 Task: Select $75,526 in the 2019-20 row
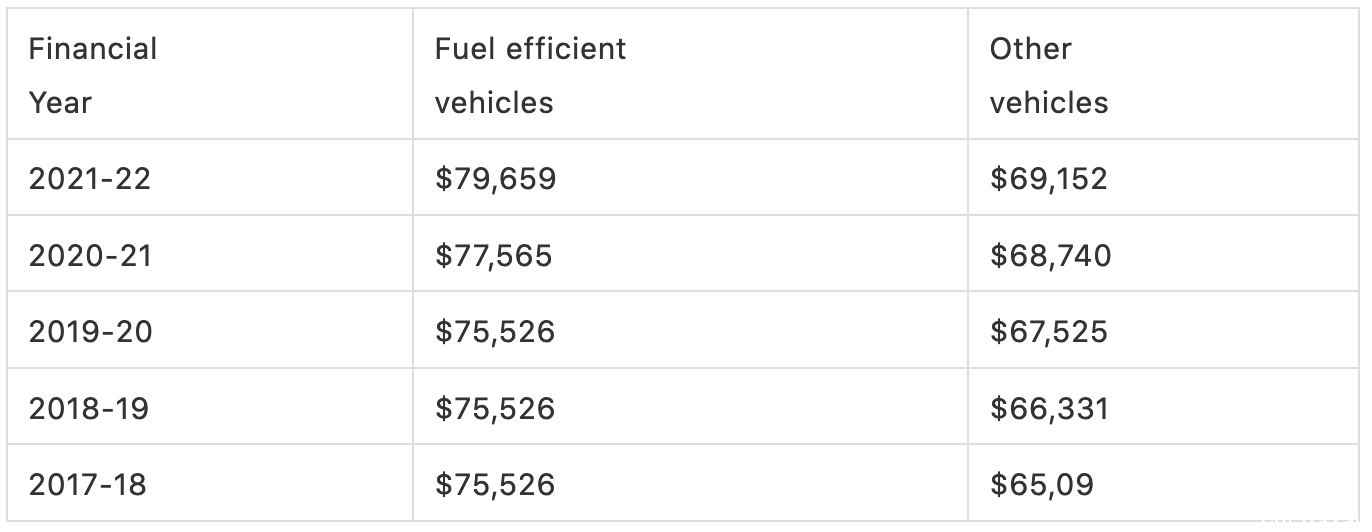click(494, 331)
